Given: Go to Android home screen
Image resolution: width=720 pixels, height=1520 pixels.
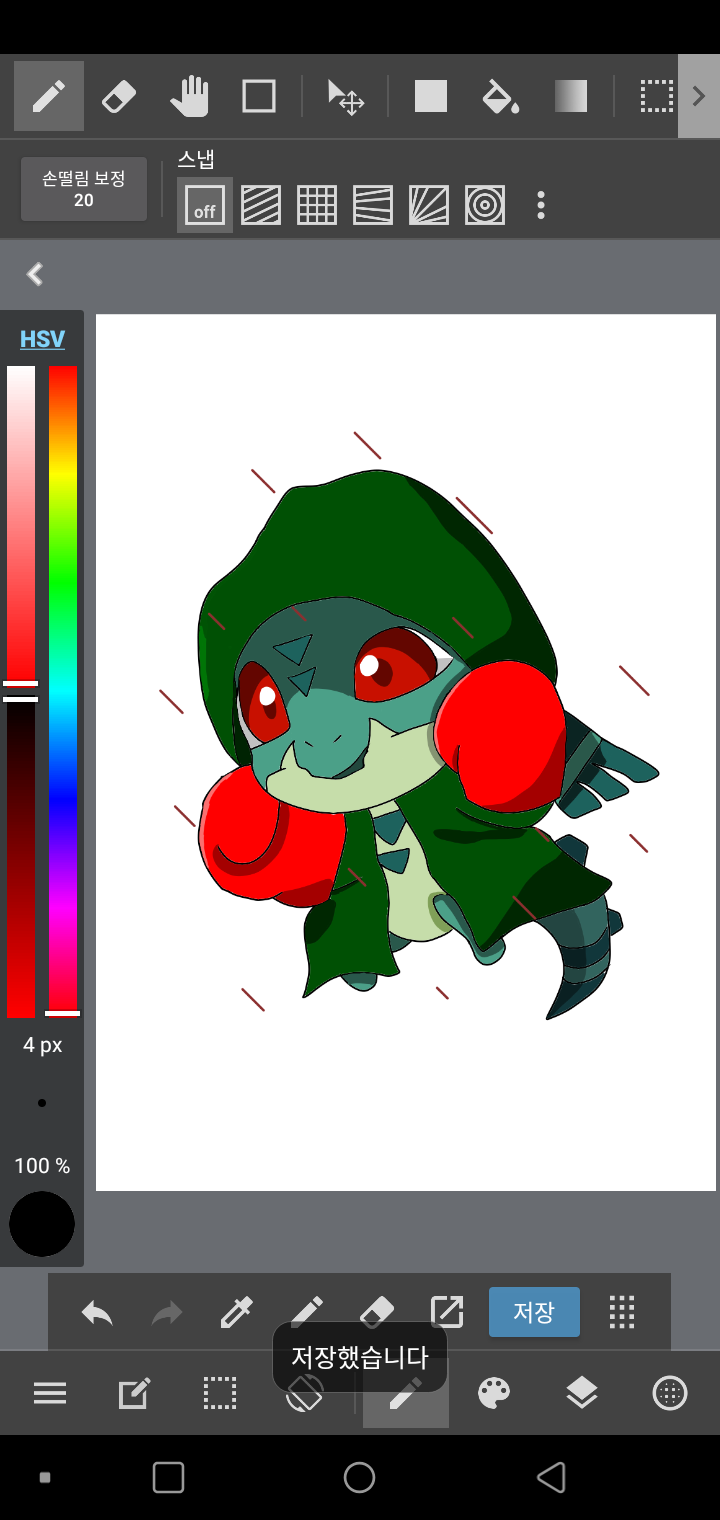Looking at the screenshot, I should pos(359,1477).
